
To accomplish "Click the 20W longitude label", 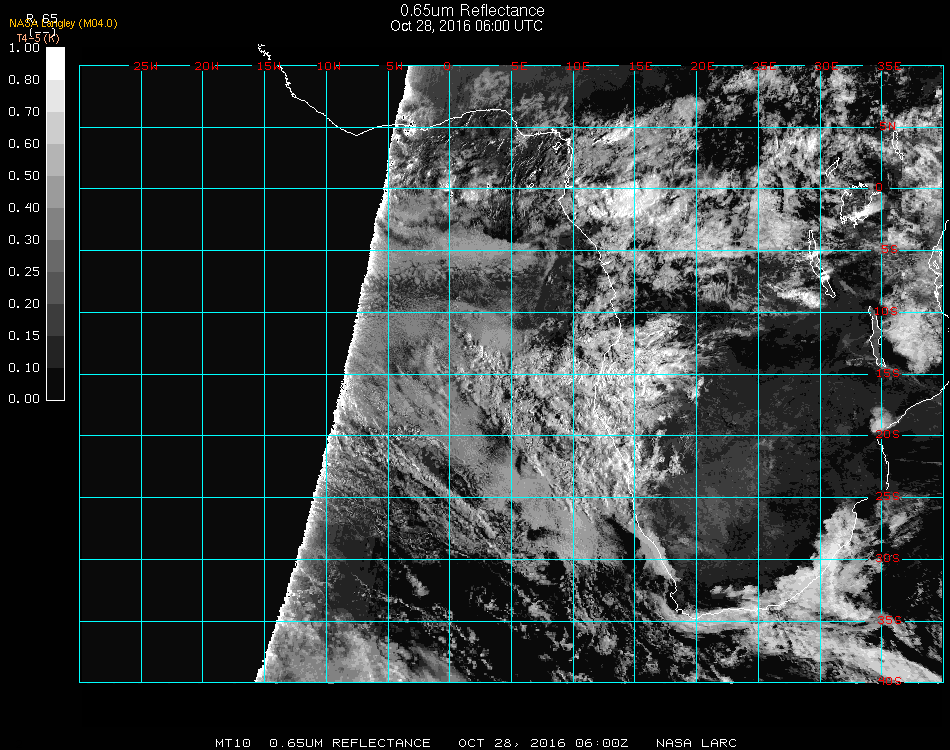I will 207,66.
